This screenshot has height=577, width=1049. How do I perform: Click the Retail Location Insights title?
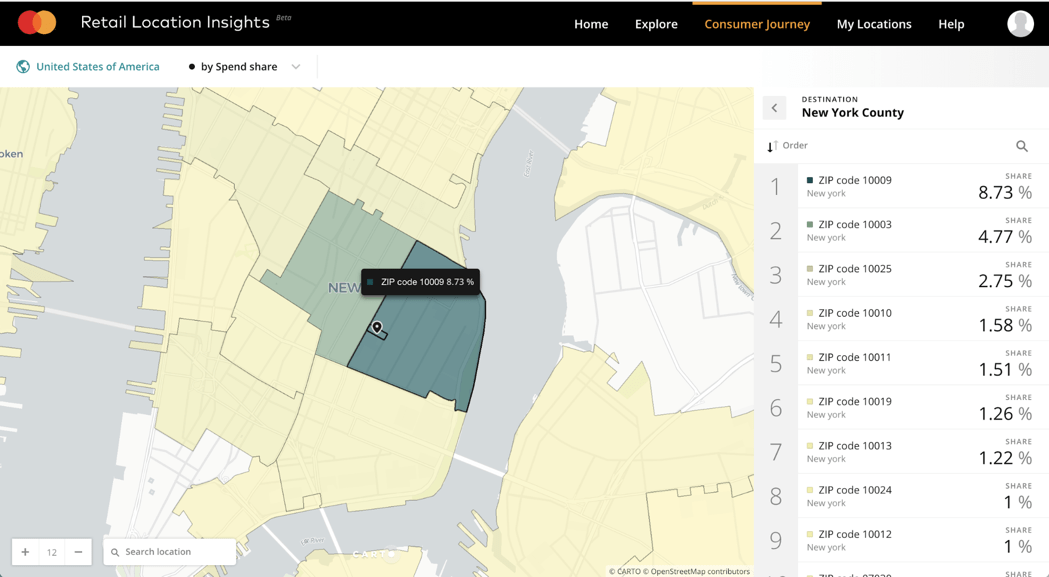pyautogui.click(x=175, y=22)
